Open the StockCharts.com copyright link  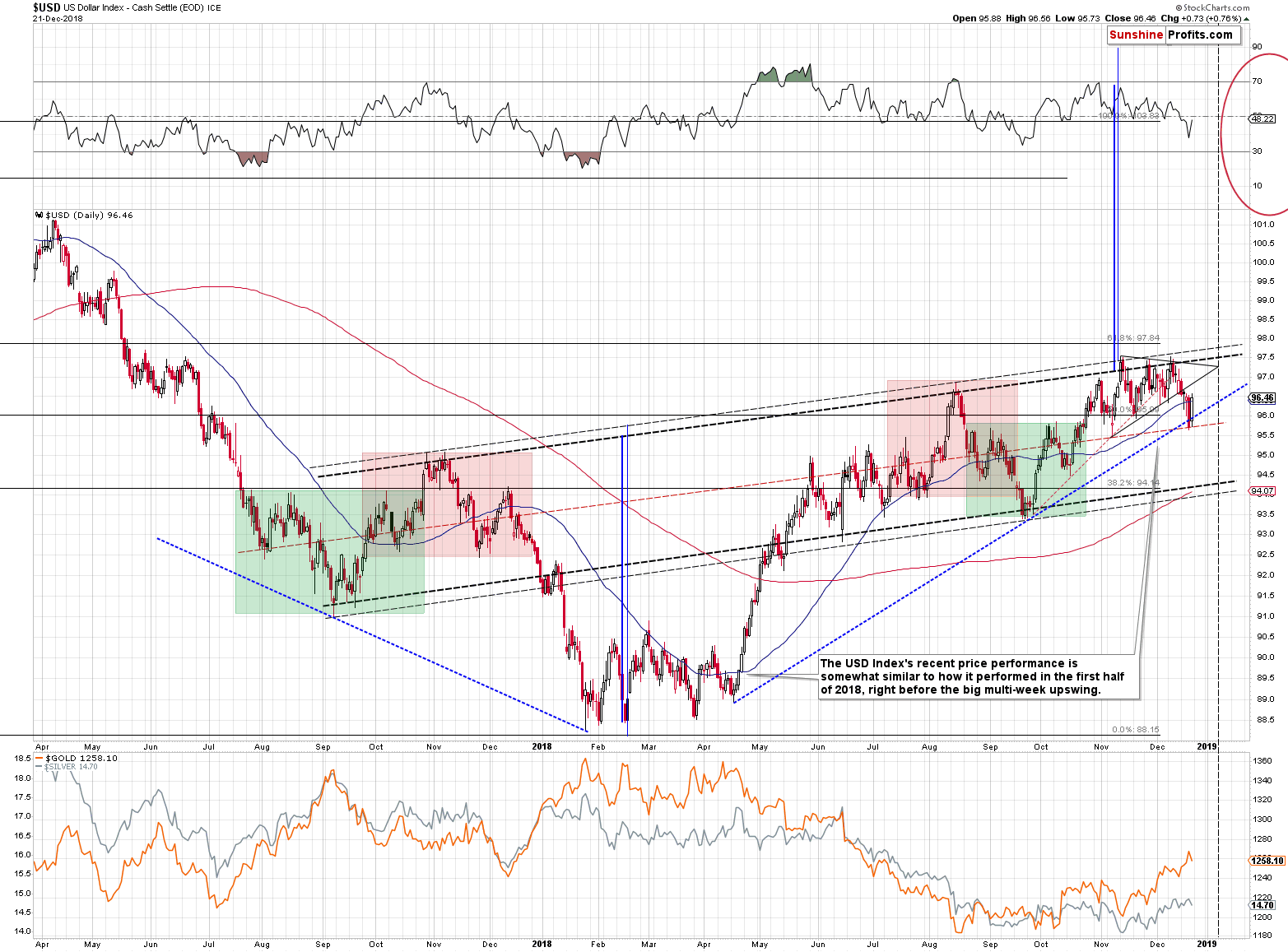tap(1213, 8)
